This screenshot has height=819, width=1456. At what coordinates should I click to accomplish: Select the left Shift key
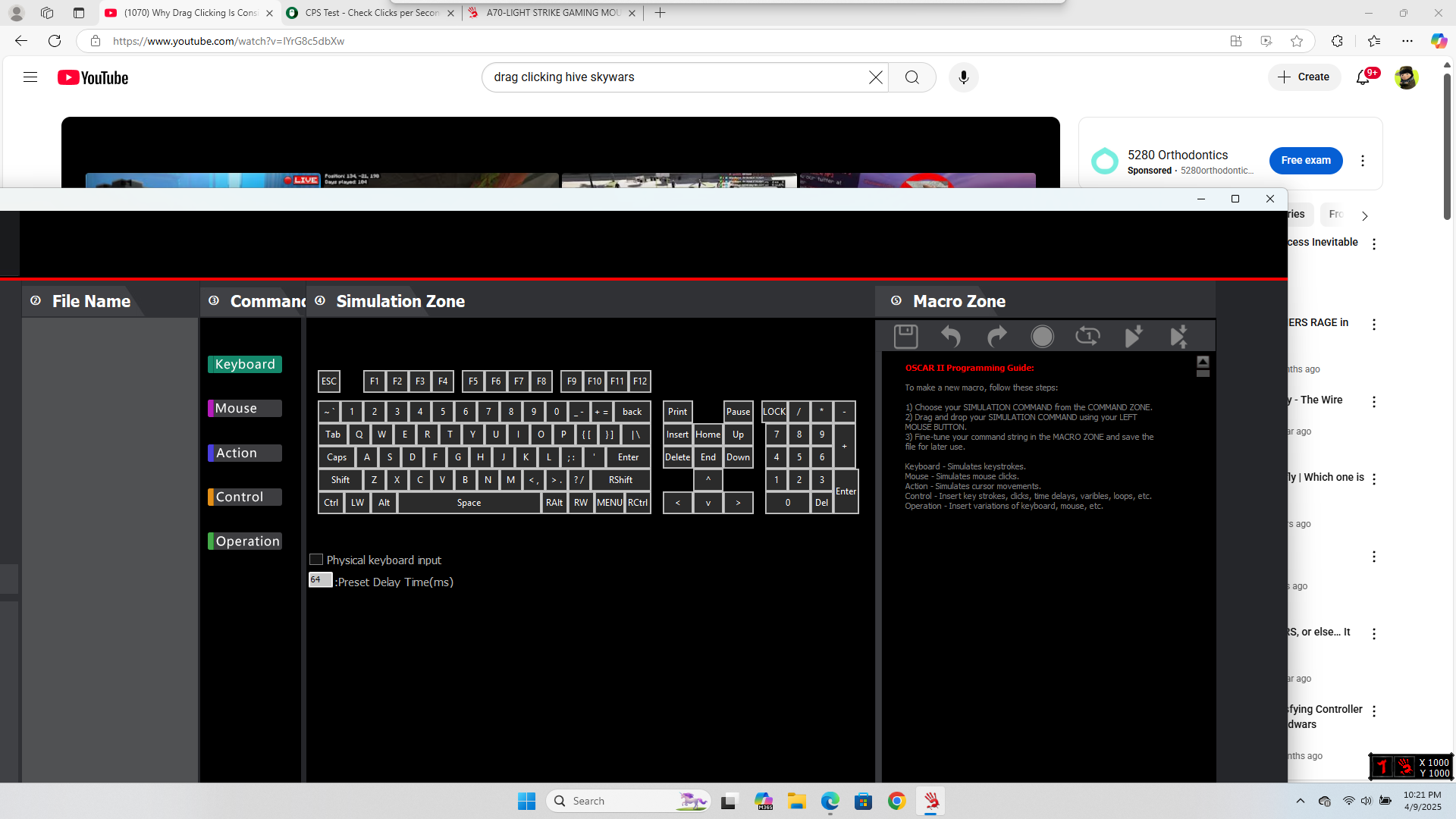click(340, 480)
